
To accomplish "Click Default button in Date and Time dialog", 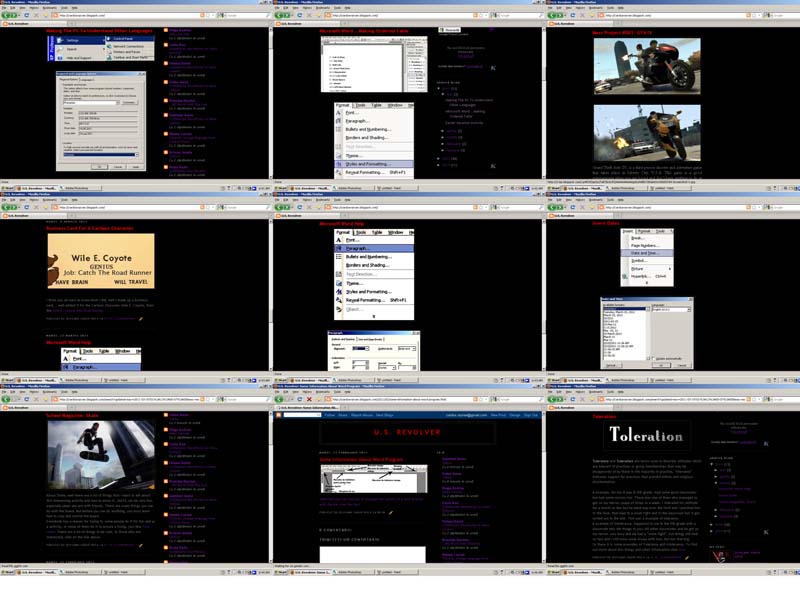I will point(611,365).
